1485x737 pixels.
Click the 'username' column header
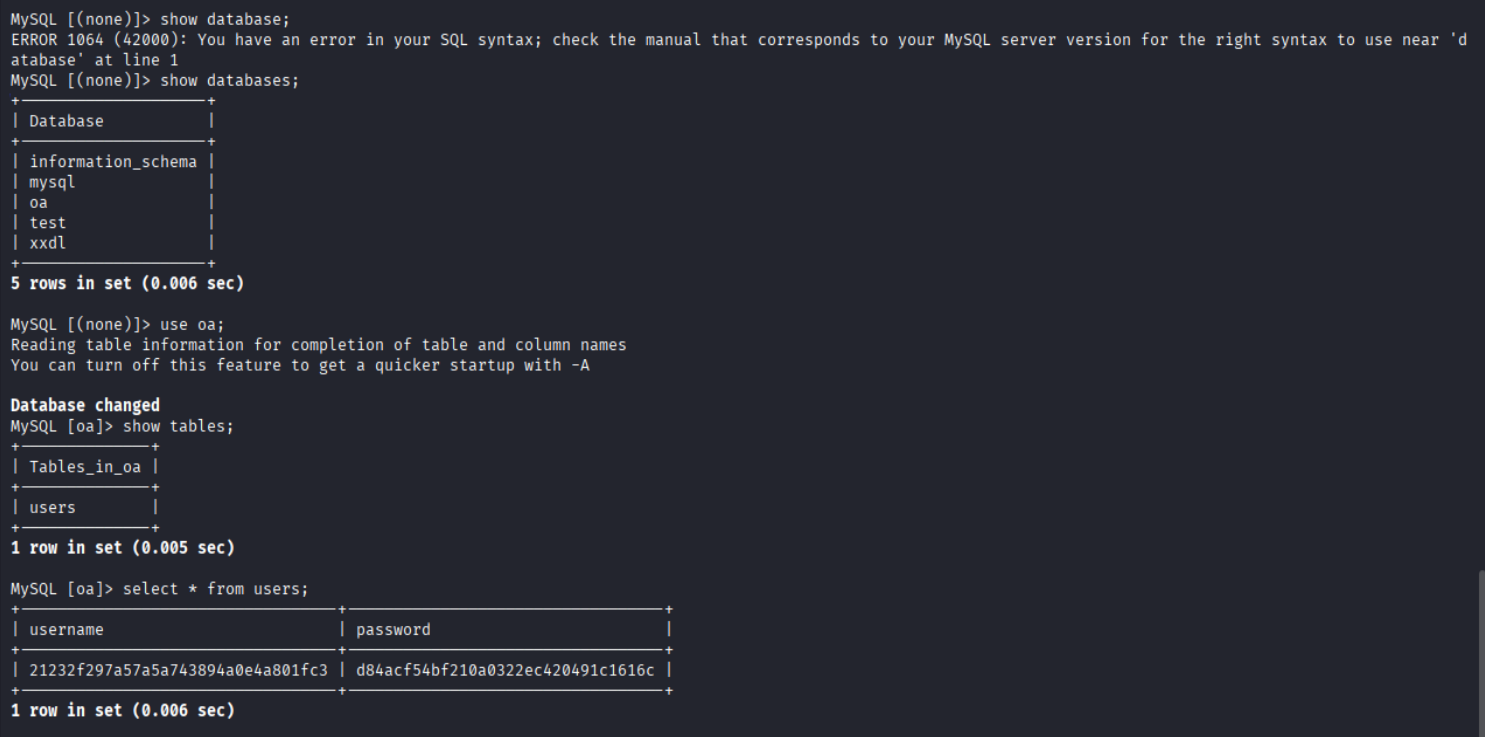[x=66, y=630]
